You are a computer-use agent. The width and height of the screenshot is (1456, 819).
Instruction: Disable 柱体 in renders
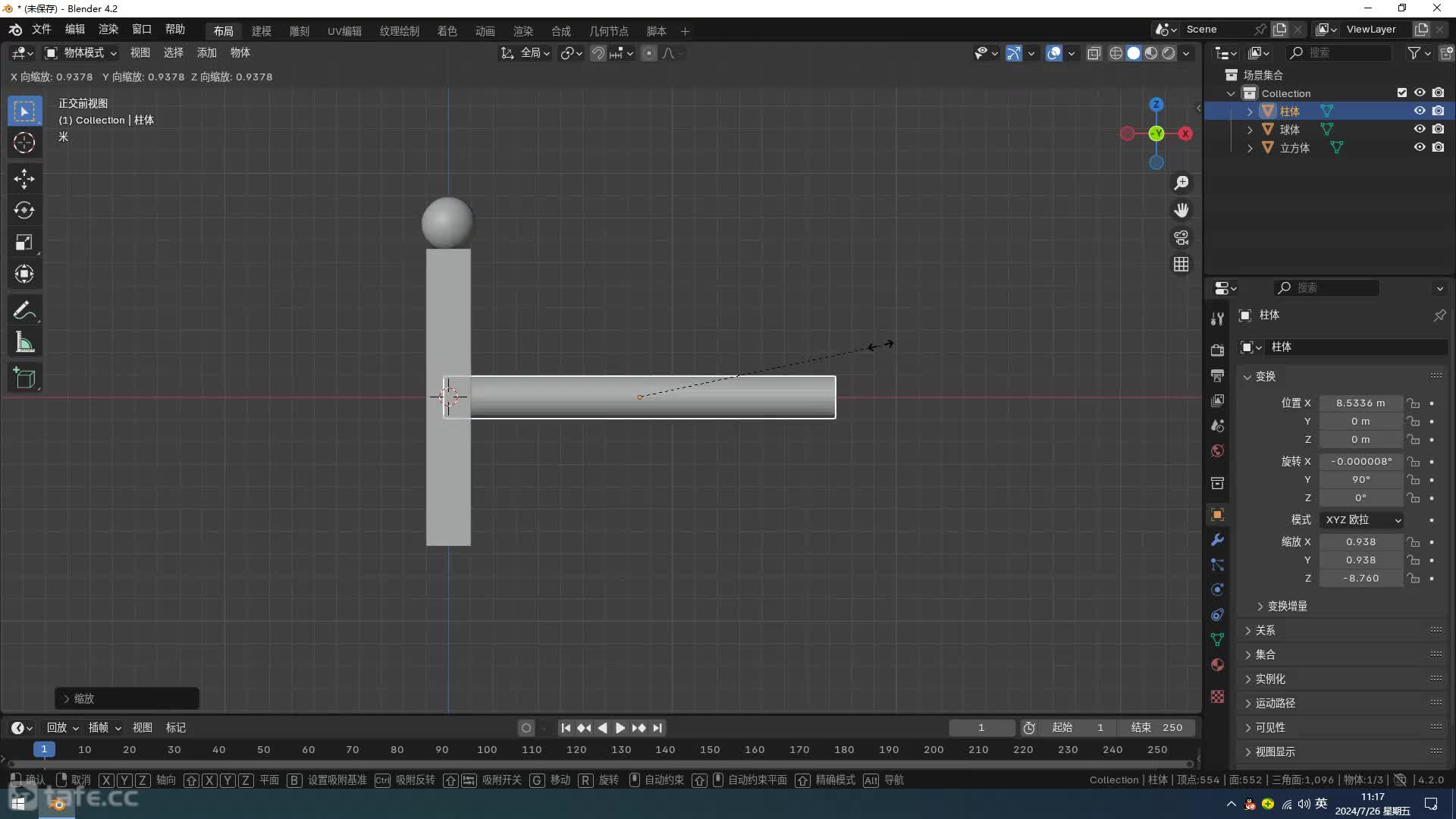[x=1438, y=111]
